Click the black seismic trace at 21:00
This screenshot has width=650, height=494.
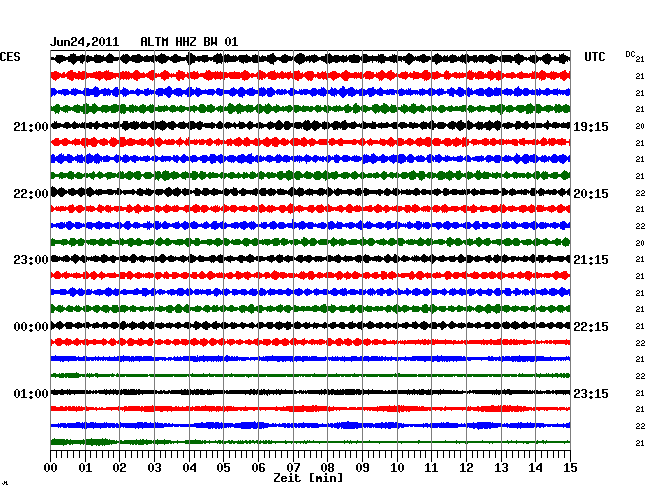(x=310, y=125)
